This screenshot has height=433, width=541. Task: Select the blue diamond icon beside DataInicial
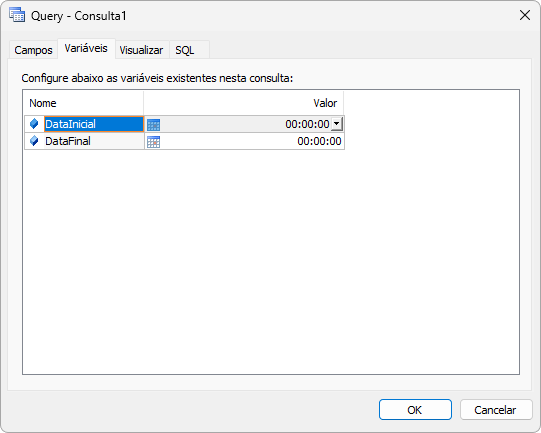(34, 124)
